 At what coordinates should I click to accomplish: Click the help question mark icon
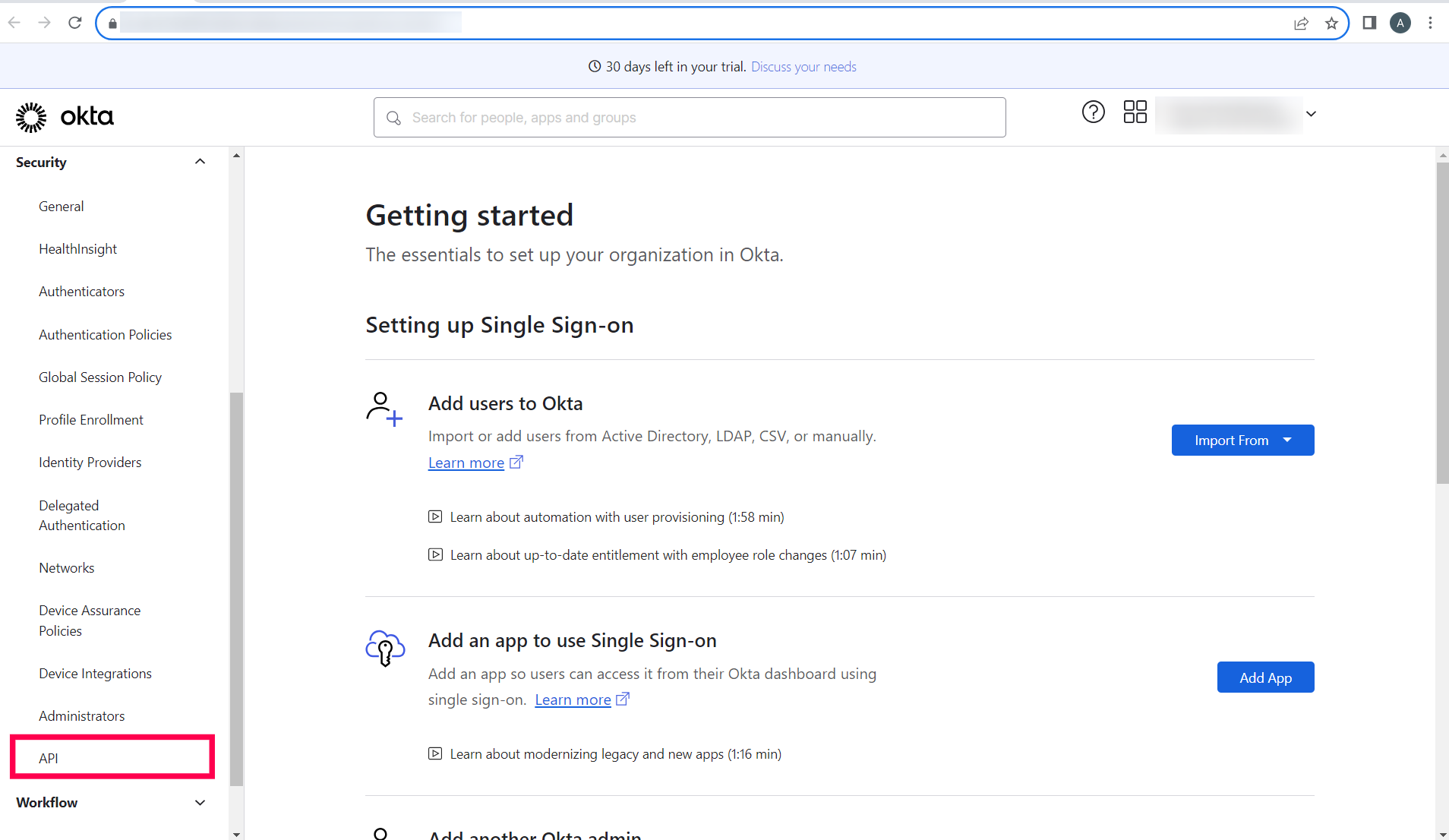pos(1093,112)
